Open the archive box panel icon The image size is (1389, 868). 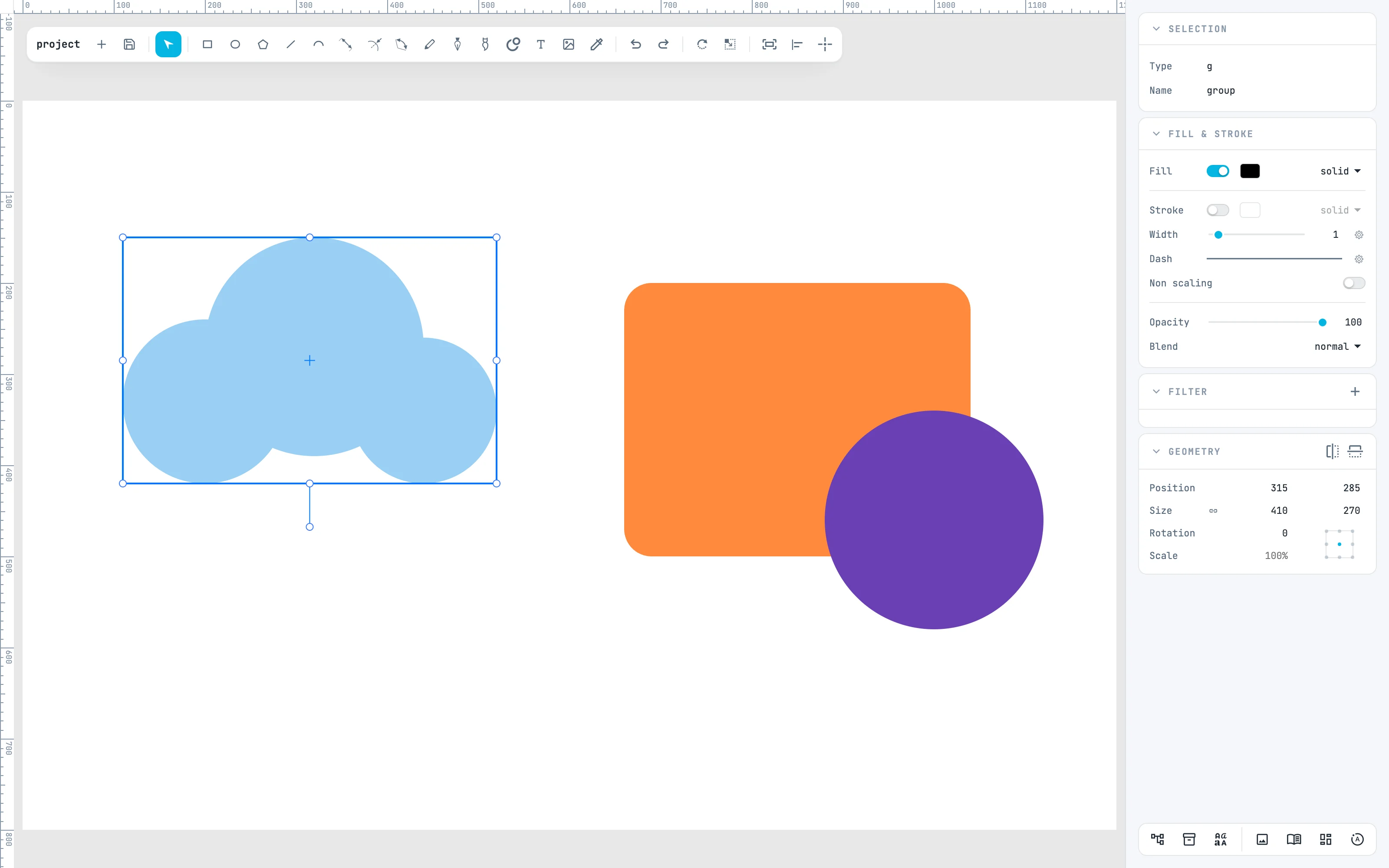1189,839
